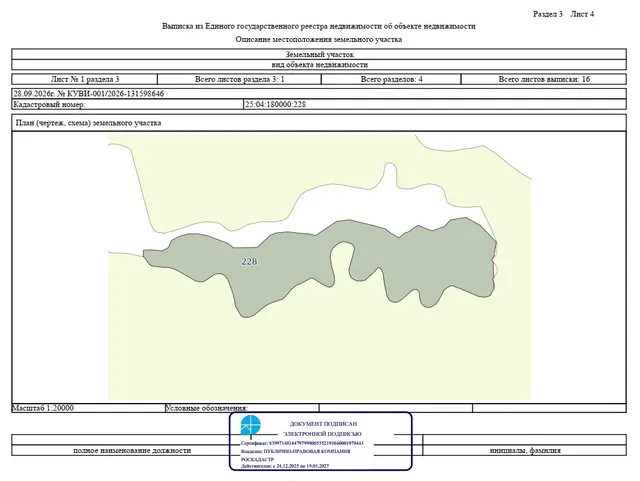This screenshot has height=481, width=640.
Task: Click the 'Земельный участок' header row
Action: tap(319, 54)
